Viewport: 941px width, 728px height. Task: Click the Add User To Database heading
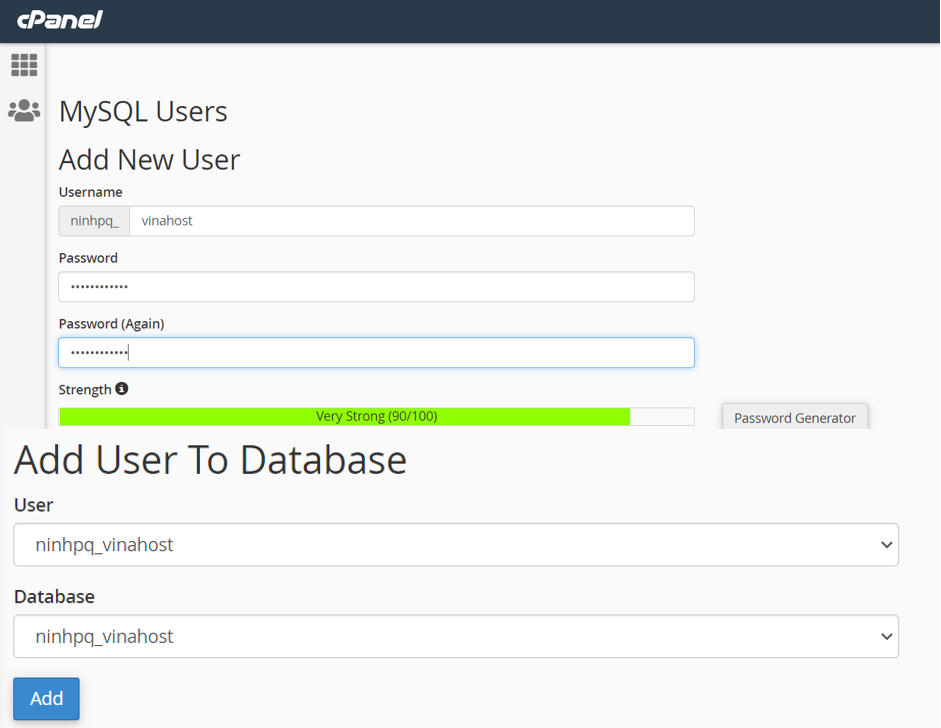coord(210,460)
